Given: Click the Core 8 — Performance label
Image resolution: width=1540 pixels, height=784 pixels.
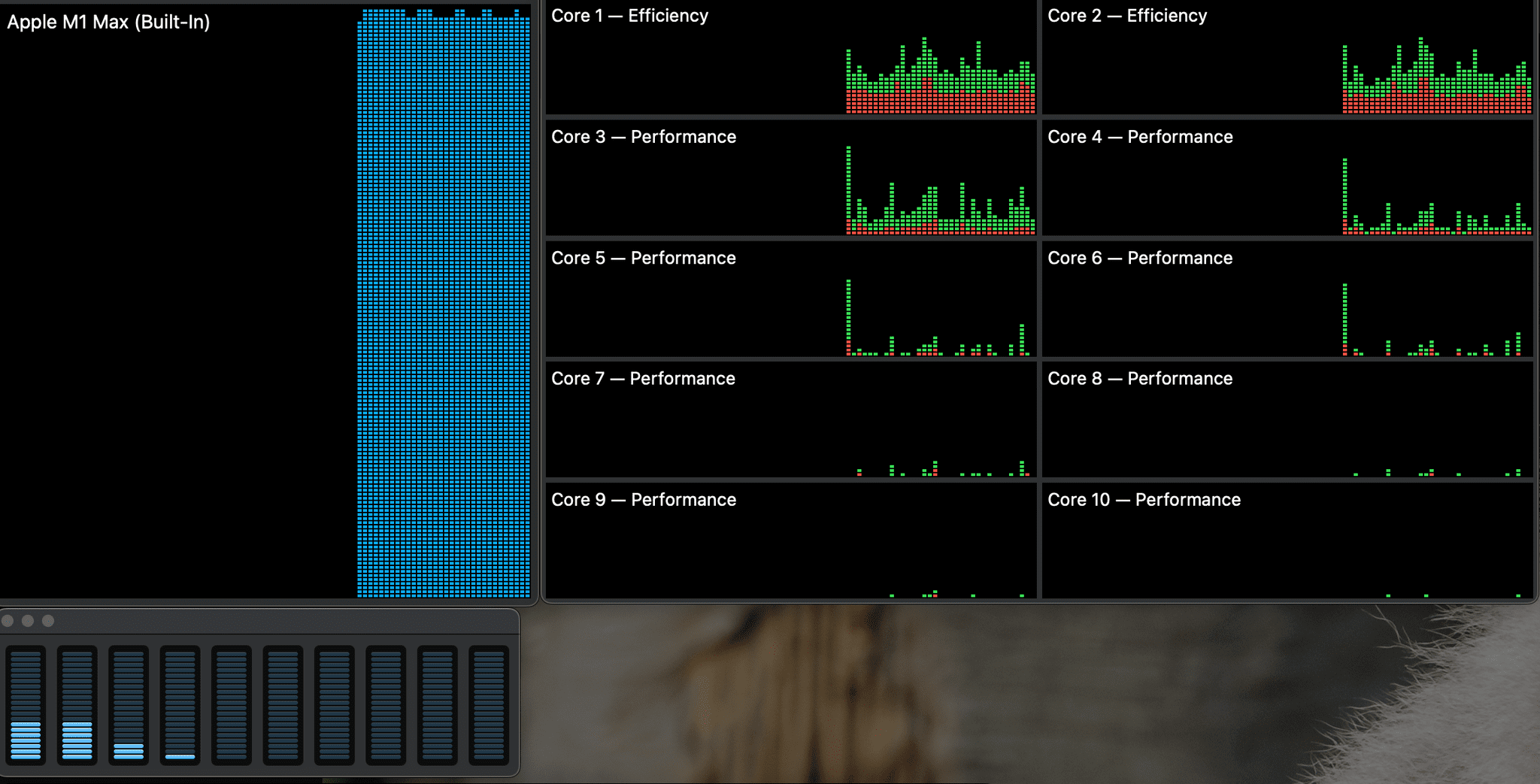Looking at the screenshot, I should pos(1140,378).
